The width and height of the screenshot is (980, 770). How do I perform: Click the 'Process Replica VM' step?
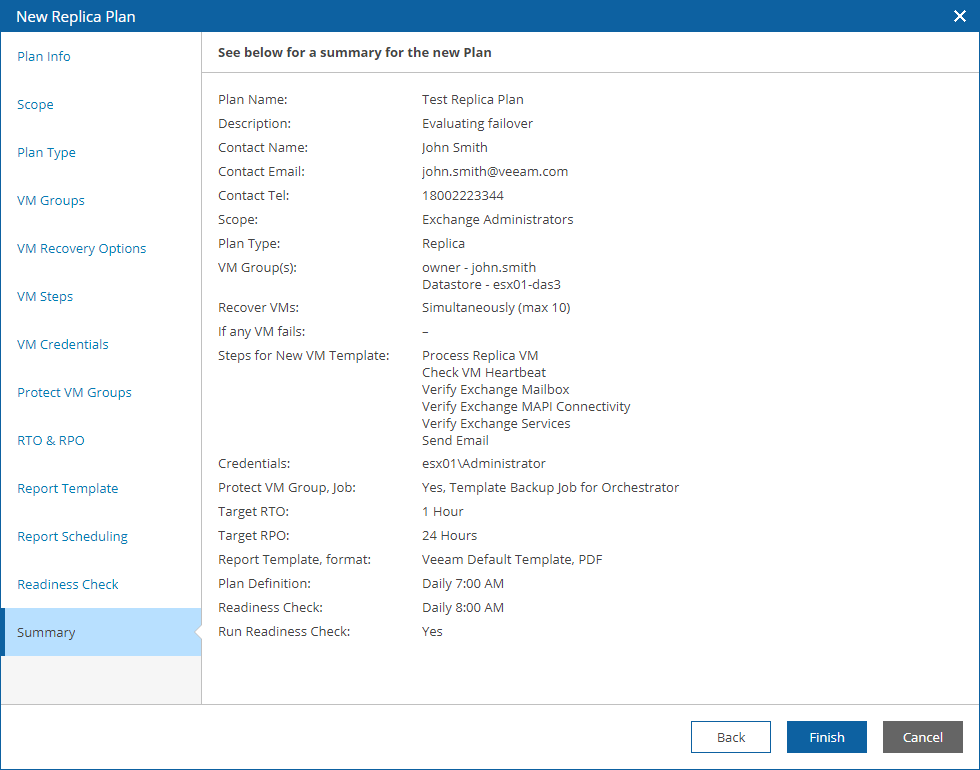point(480,356)
